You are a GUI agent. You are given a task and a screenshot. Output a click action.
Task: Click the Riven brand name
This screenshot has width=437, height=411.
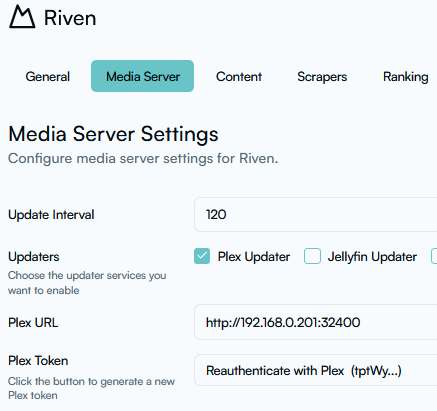[70, 18]
